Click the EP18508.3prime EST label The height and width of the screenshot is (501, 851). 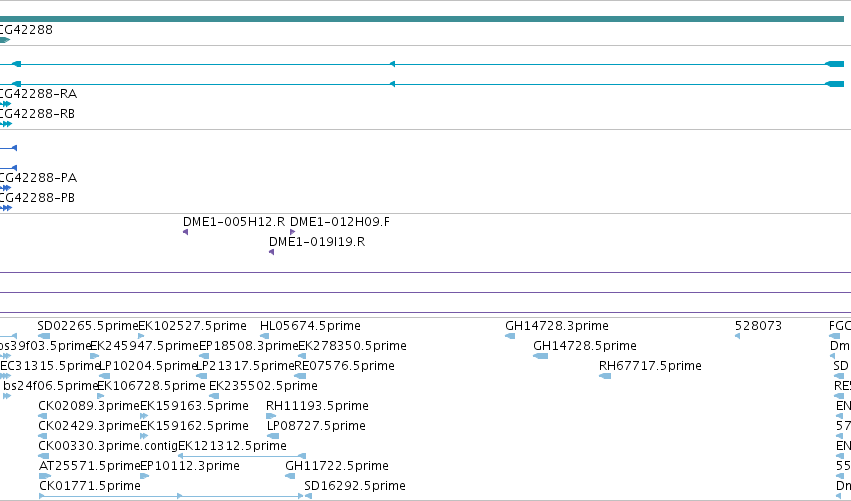coord(249,346)
